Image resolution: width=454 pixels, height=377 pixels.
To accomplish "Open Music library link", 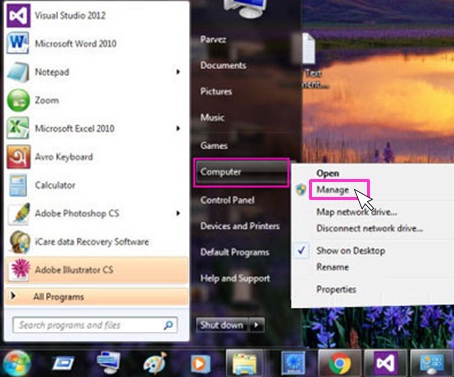I will 212,117.
